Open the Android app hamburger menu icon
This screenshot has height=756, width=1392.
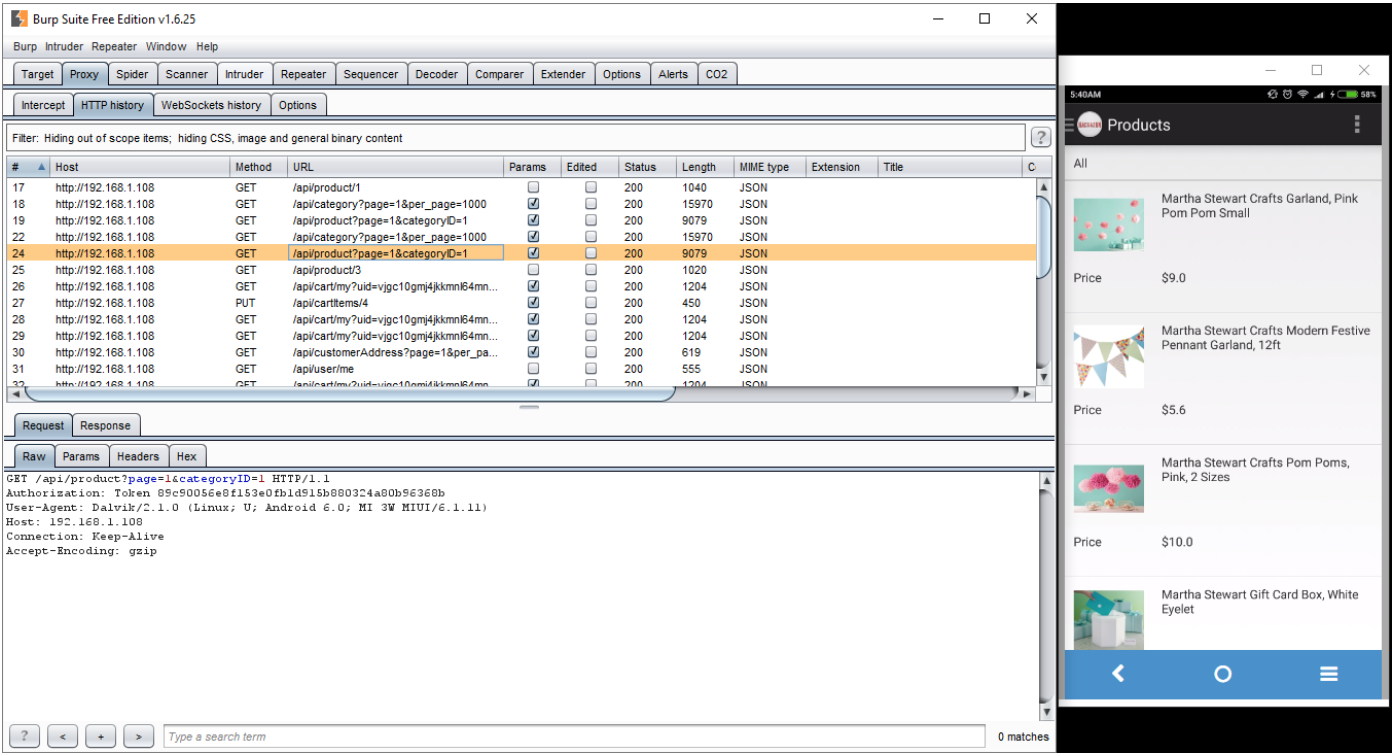pyautogui.click(x=1069, y=125)
